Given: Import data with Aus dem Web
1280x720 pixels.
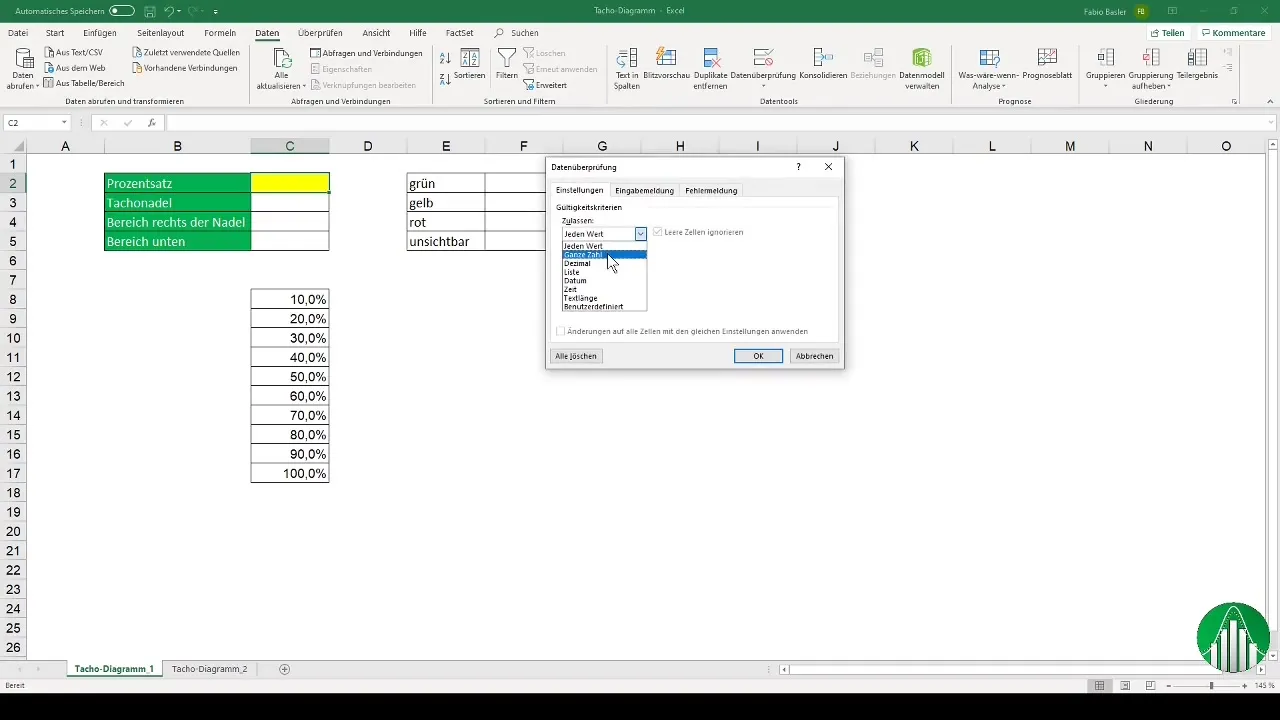Looking at the screenshot, I should 74,67.
